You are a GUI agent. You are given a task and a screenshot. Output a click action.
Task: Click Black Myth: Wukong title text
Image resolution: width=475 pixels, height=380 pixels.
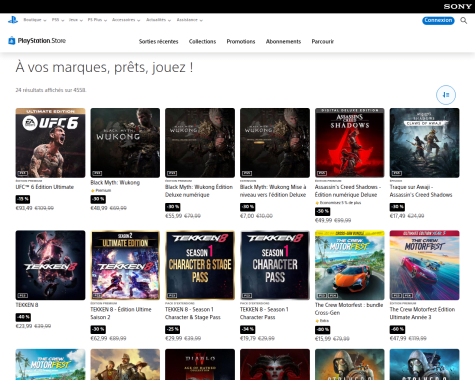[115, 183]
